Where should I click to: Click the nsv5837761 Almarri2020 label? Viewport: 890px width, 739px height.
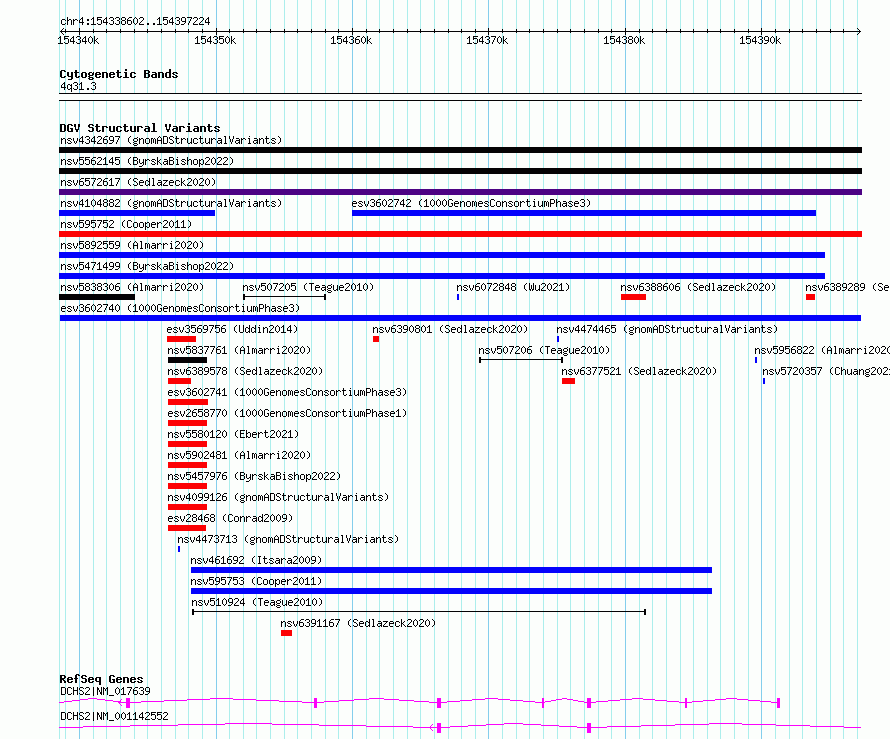point(239,350)
